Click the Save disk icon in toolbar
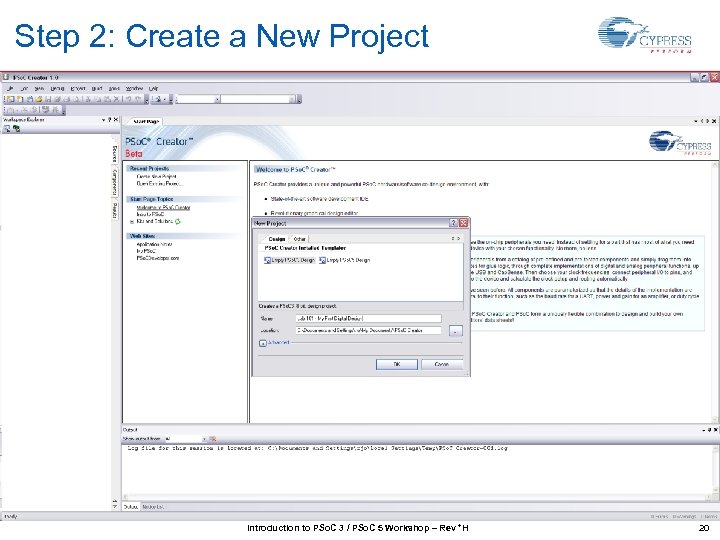The height and width of the screenshot is (540, 720). 48,99
